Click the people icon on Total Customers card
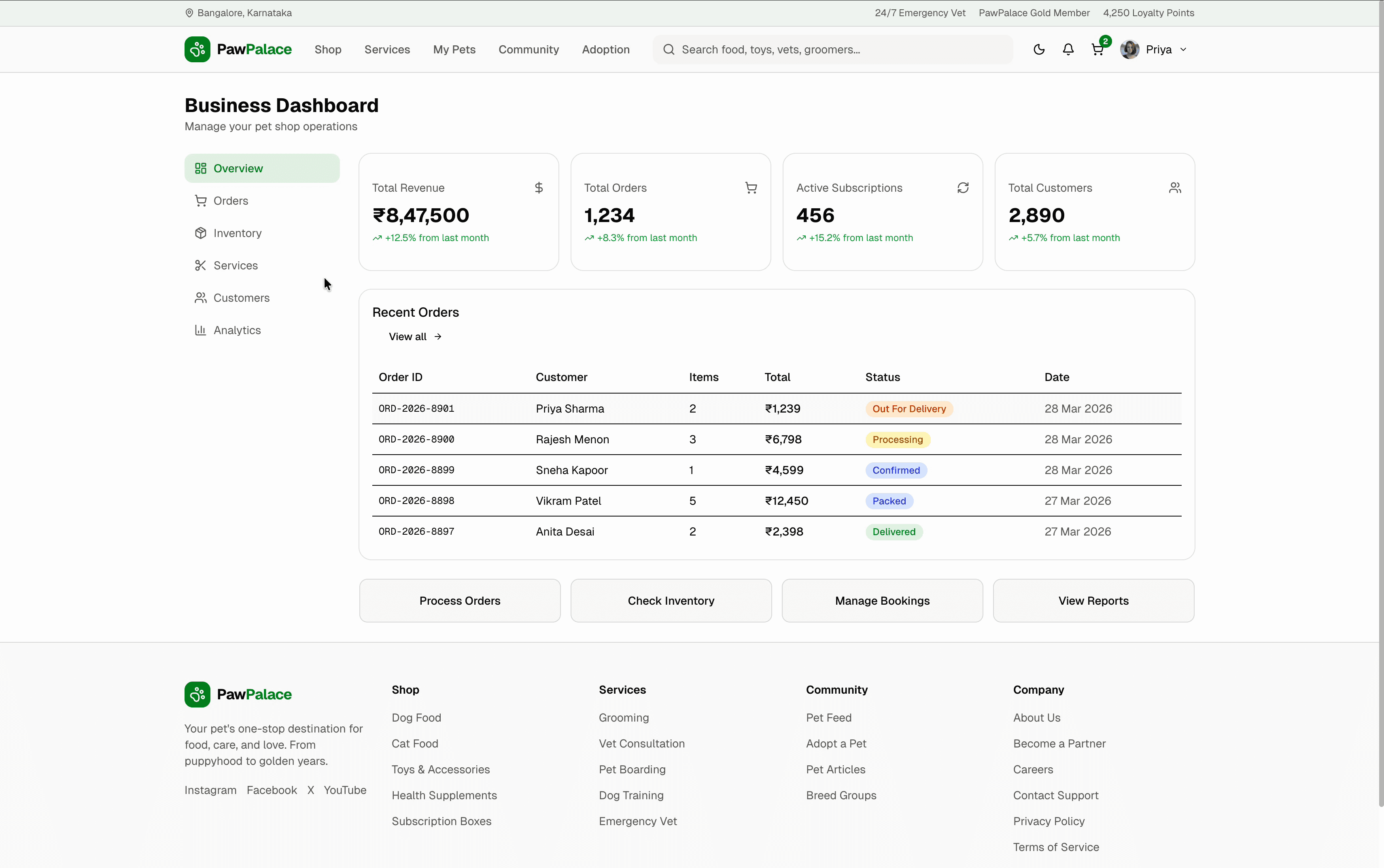This screenshot has width=1384, height=868. point(1175,187)
